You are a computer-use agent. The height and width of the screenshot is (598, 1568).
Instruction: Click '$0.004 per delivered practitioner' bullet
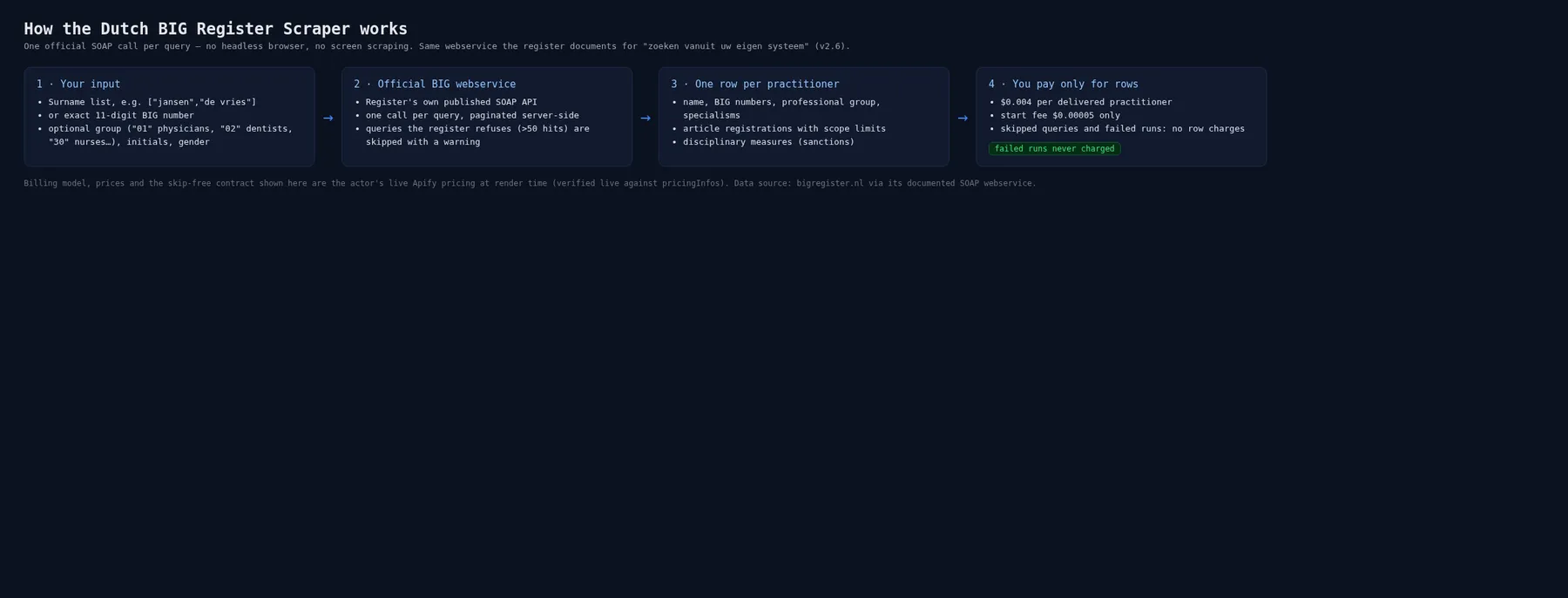(1085, 102)
